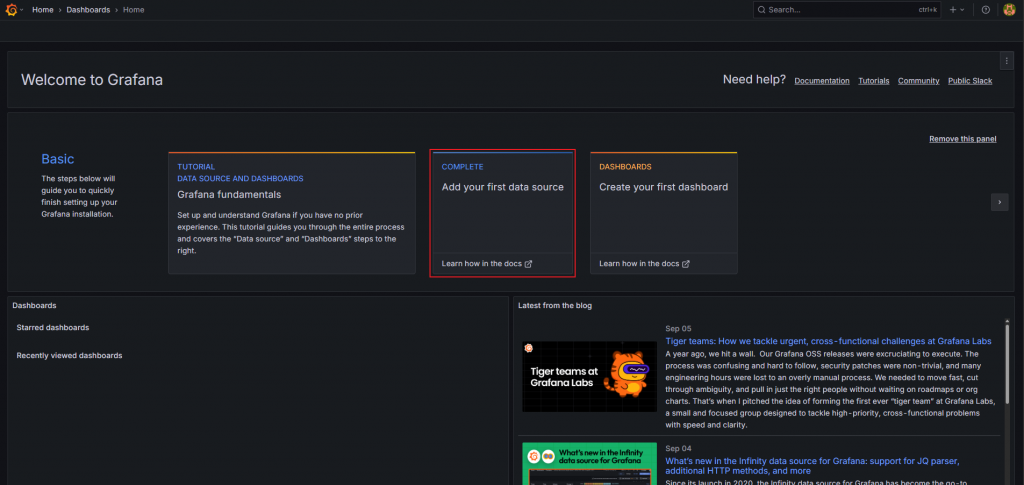The width and height of the screenshot is (1024, 485).
Task: Click the Starred dashboards heading
Action: pyautogui.click(x=53, y=328)
